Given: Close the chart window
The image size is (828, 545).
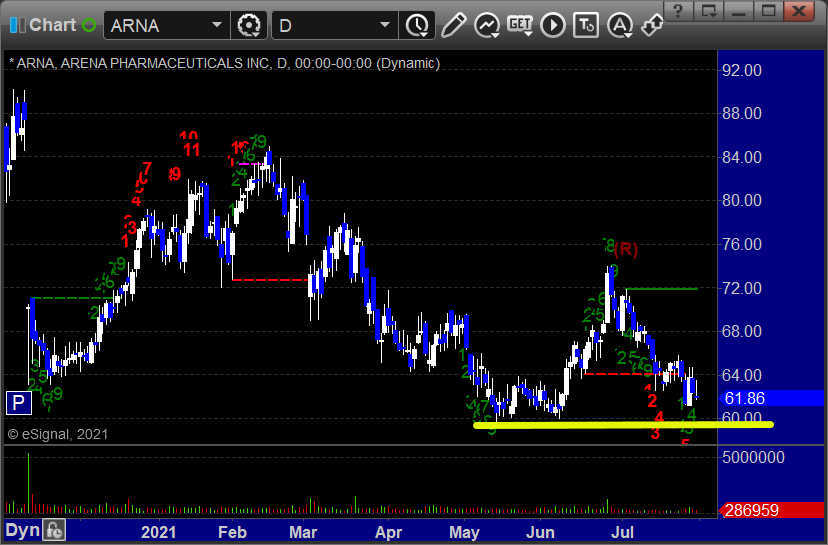Looking at the screenshot, I should 799,10.
